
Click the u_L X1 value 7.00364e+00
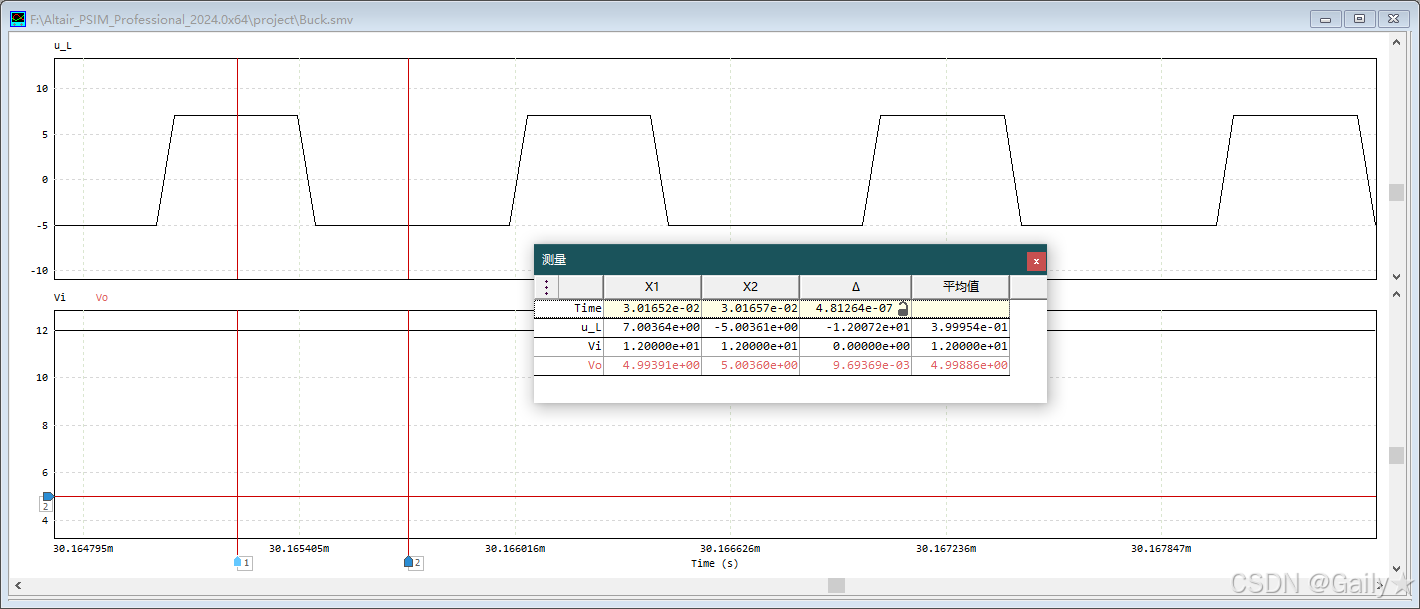coord(662,327)
